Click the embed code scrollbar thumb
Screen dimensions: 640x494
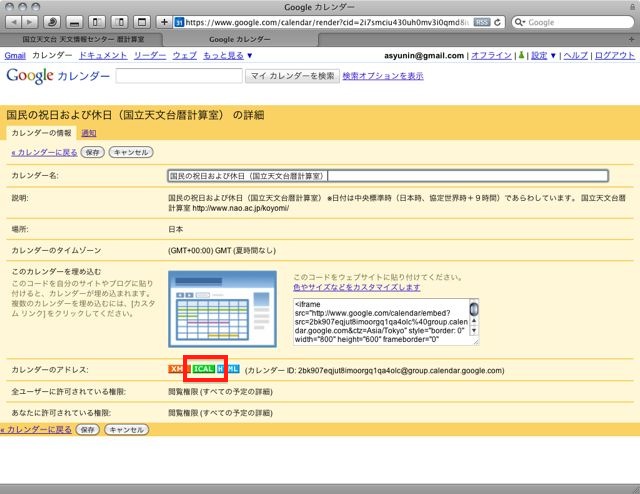coord(474,308)
